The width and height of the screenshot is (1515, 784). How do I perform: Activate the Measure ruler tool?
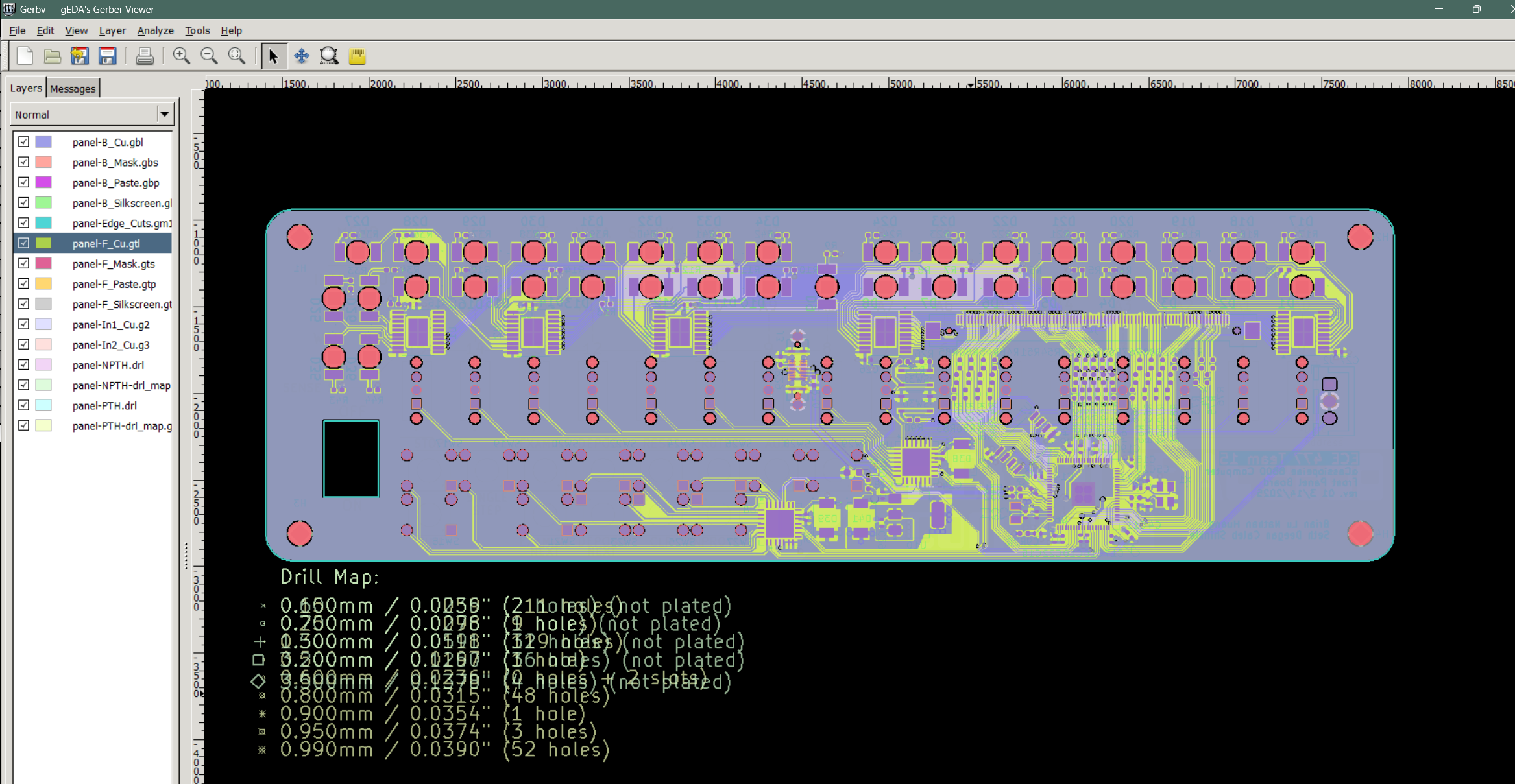[357, 56]
